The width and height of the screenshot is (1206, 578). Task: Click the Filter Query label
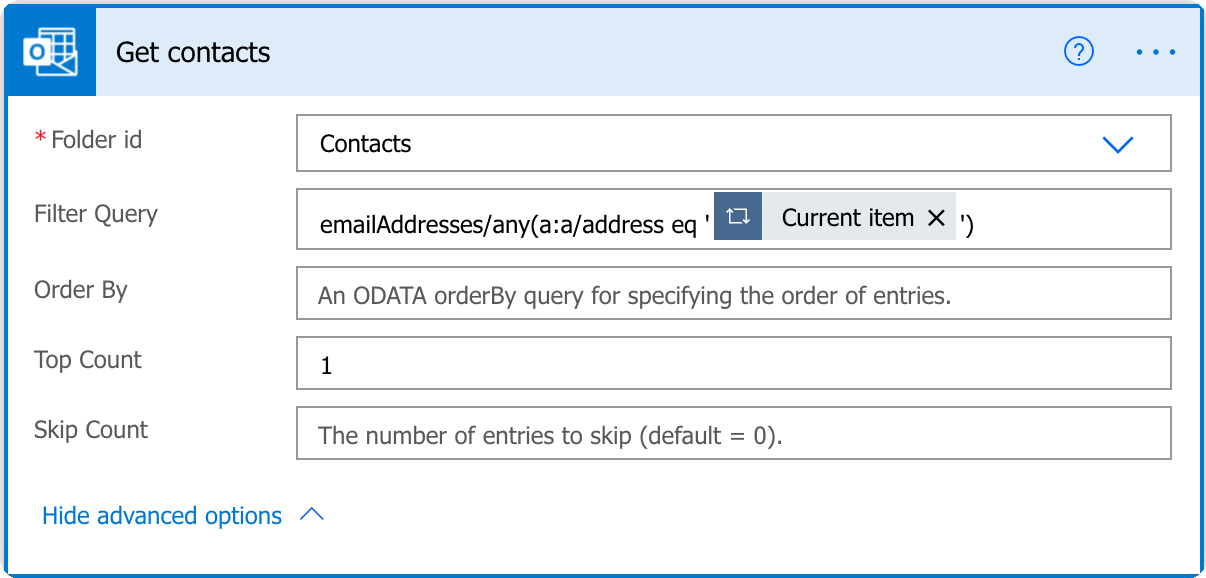pyautogui.click(x=96, y=214)
